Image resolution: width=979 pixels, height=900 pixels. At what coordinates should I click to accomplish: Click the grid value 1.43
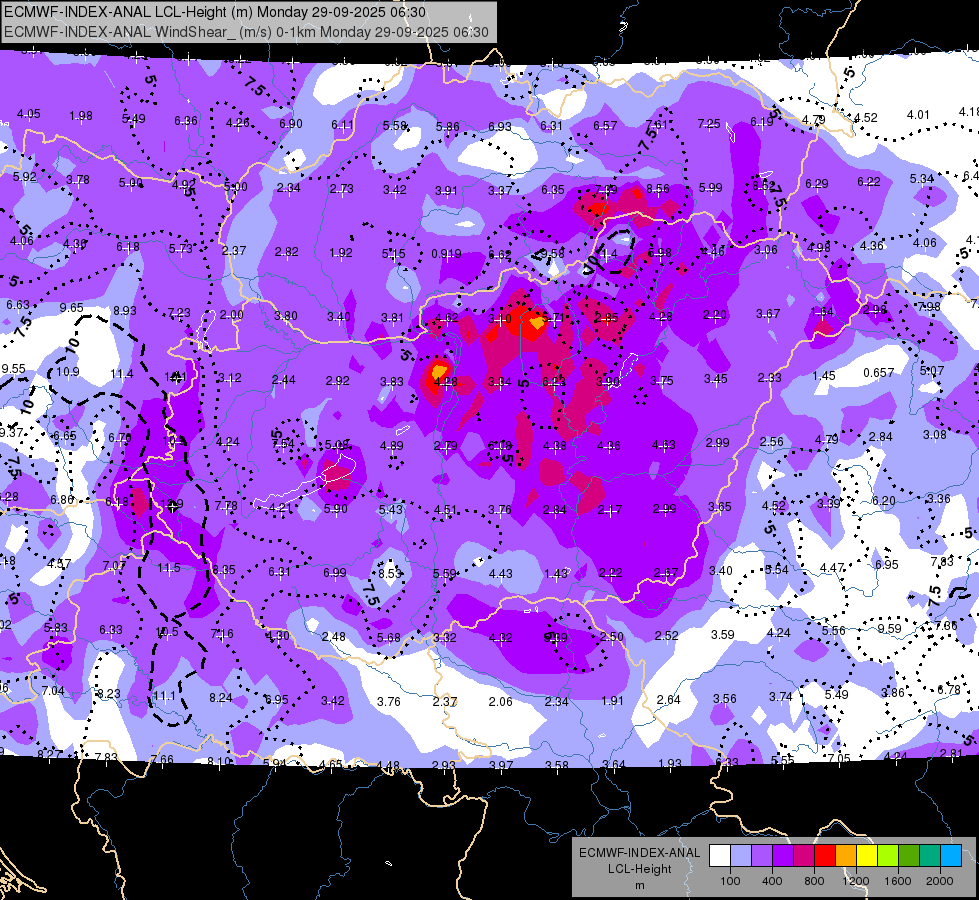(x=556, y=573)
